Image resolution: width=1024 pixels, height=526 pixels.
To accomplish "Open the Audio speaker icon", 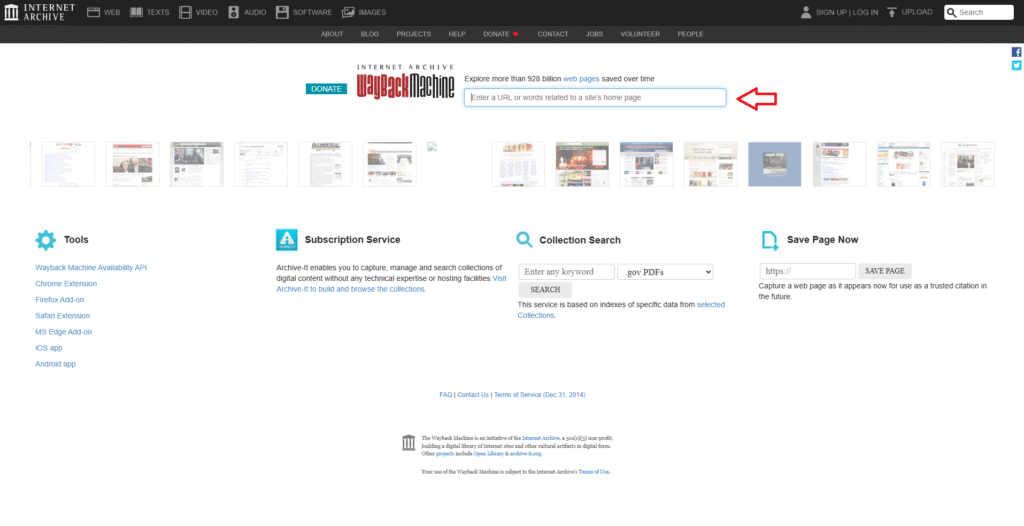I will (x=234, y=12).
